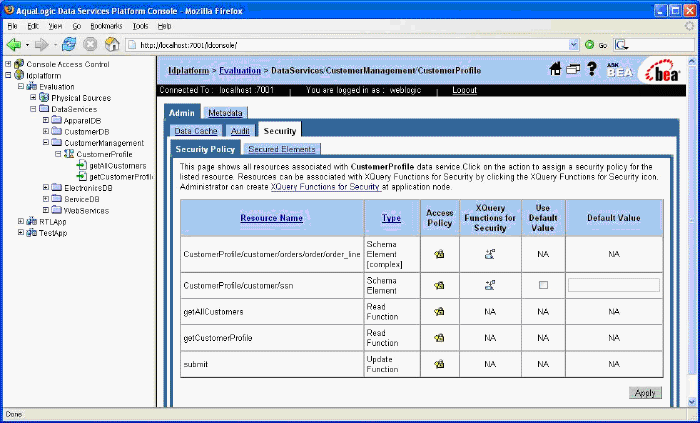The height and width of the screenshot is (423, 700).
Task: Expand the ServiceDB folder
Action: [x=46, y=199]
